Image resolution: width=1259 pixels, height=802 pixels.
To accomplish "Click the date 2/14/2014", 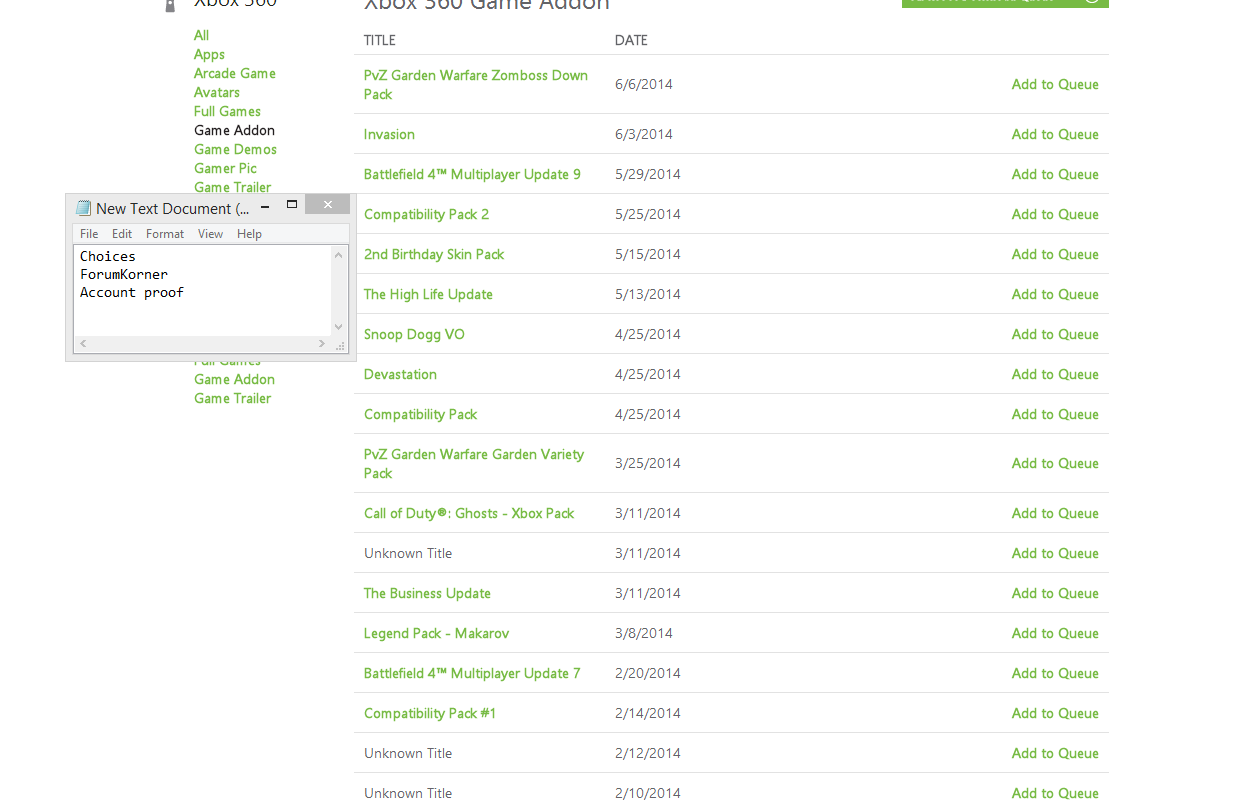I will 648,713.
